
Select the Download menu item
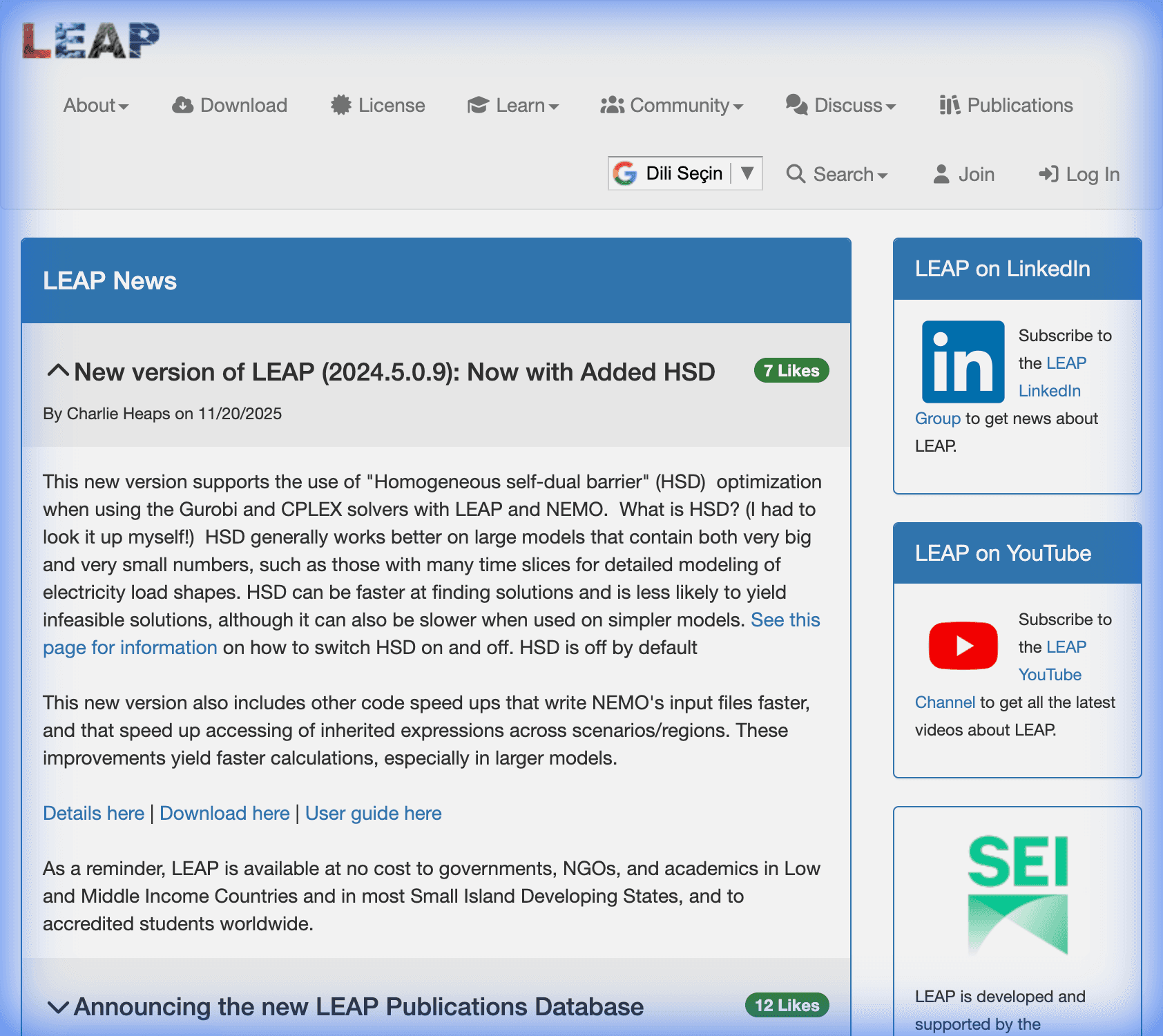pos(229,105)
